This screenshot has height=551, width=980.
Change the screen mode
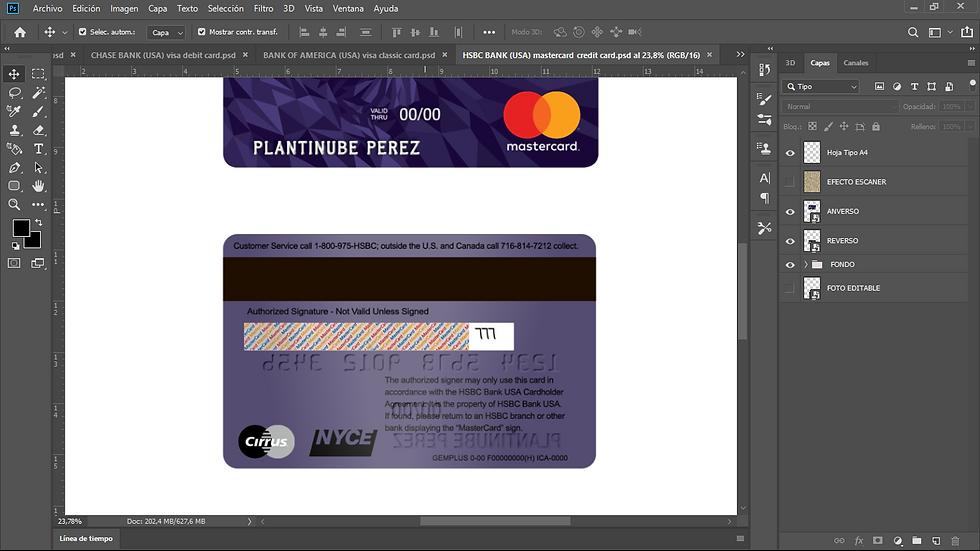click(x=38, y=263)
